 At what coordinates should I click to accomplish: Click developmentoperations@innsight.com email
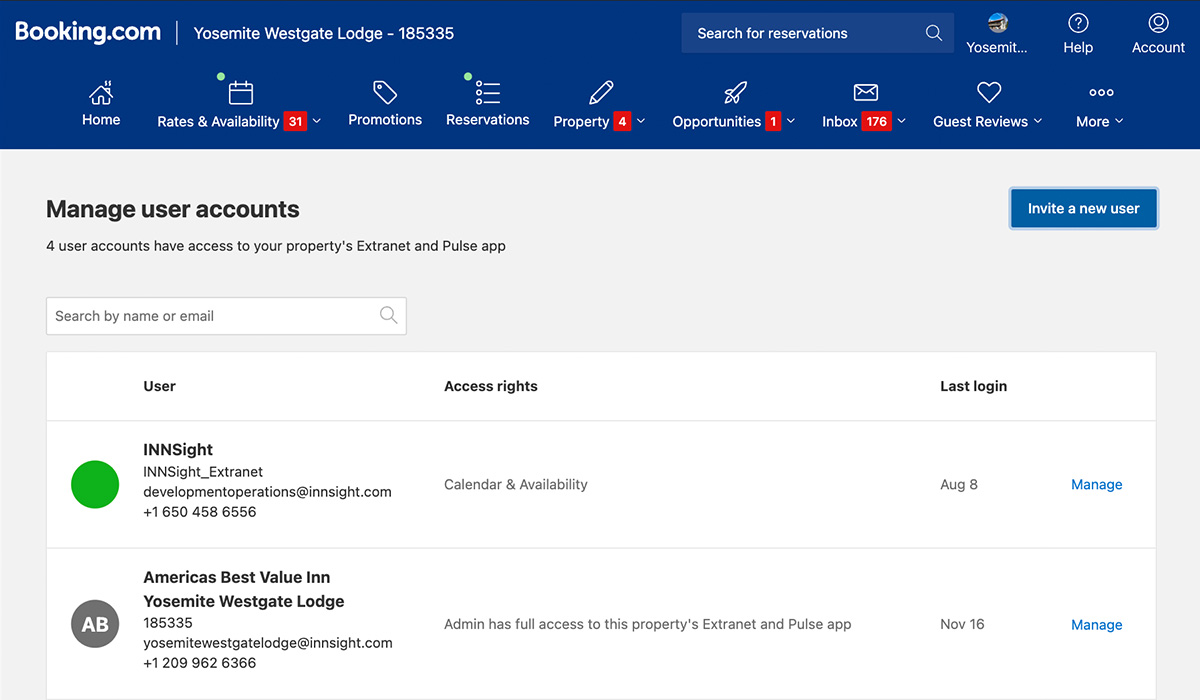pos(267,492)
